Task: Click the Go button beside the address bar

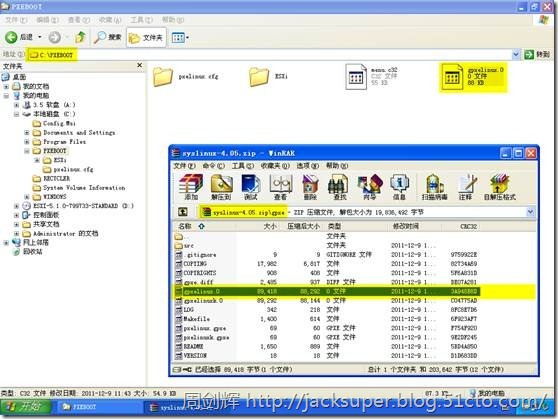Action: click(x=537, y=54)
